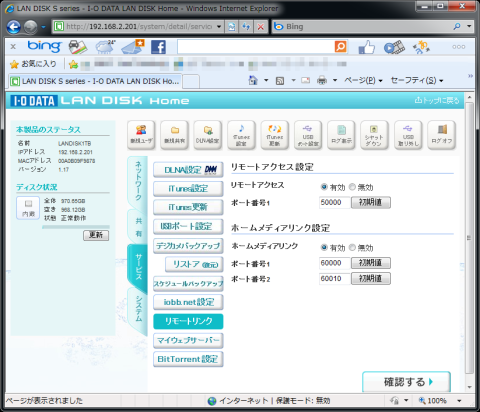Viewport: 480px width, 412px height.
Task: Reset port 60010 with its 初期値 button
Action: click(371, 279)
